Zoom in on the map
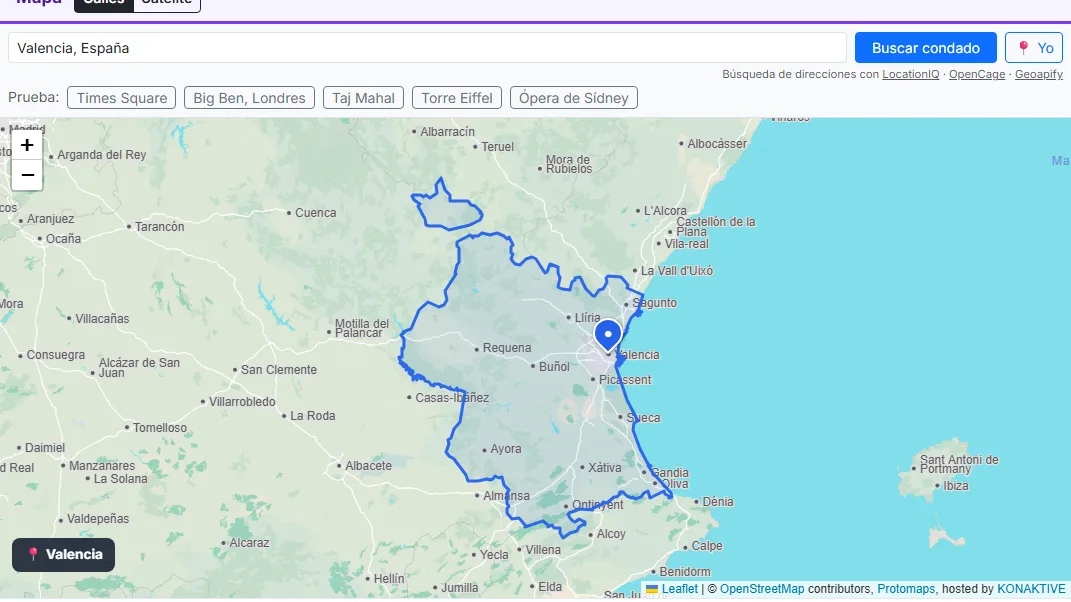 (27, 145)
